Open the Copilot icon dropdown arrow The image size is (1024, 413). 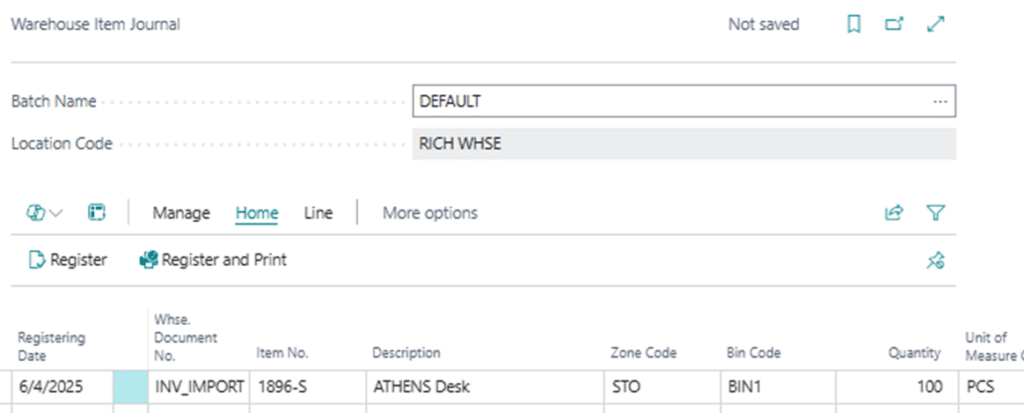pos(55,213)
